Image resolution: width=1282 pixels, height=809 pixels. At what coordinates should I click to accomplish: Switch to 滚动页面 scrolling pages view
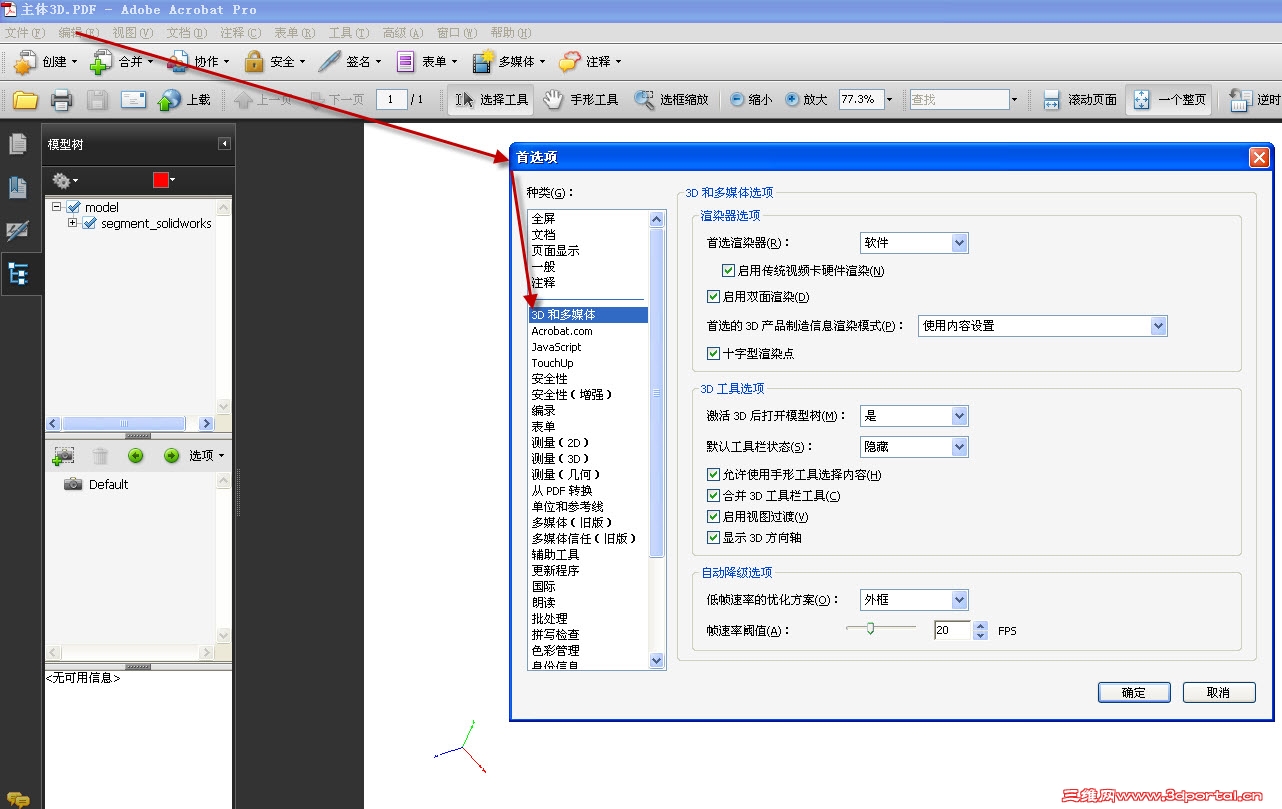(1080, 100)
